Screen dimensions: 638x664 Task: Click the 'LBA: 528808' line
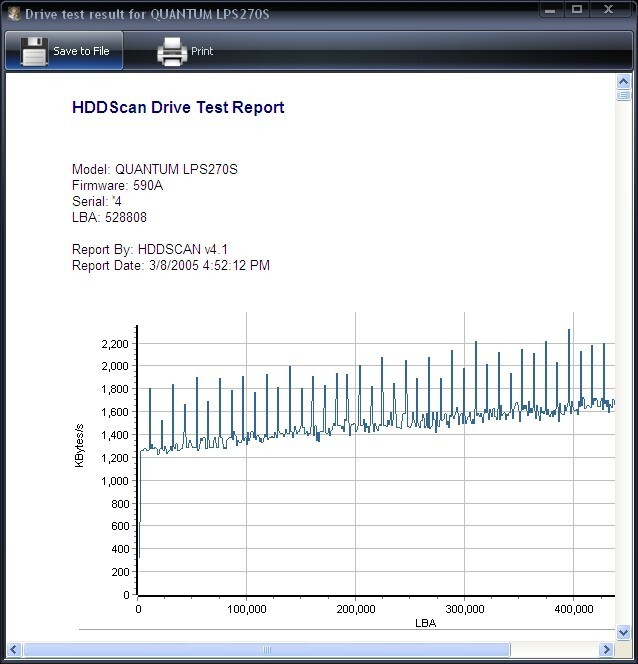pos(109,218)
